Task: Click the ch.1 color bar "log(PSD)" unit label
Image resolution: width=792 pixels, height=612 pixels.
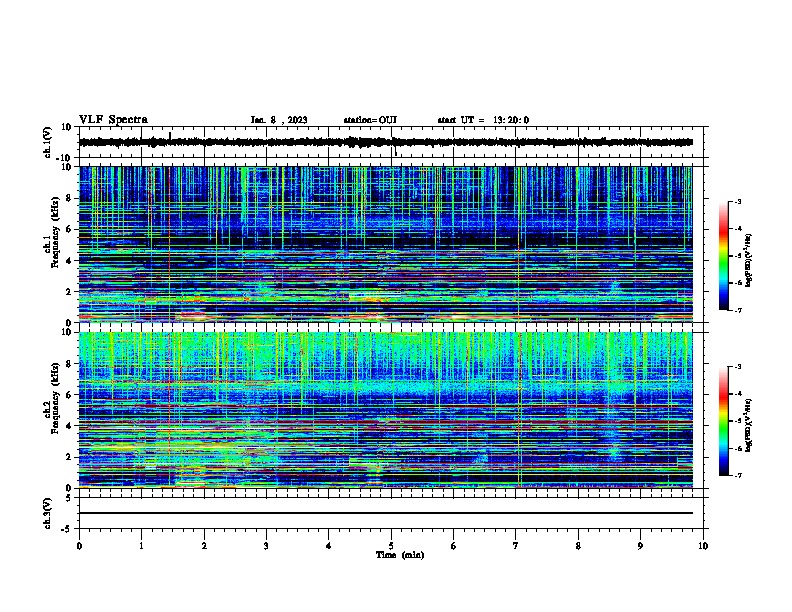Action: (x=749, y=260)
